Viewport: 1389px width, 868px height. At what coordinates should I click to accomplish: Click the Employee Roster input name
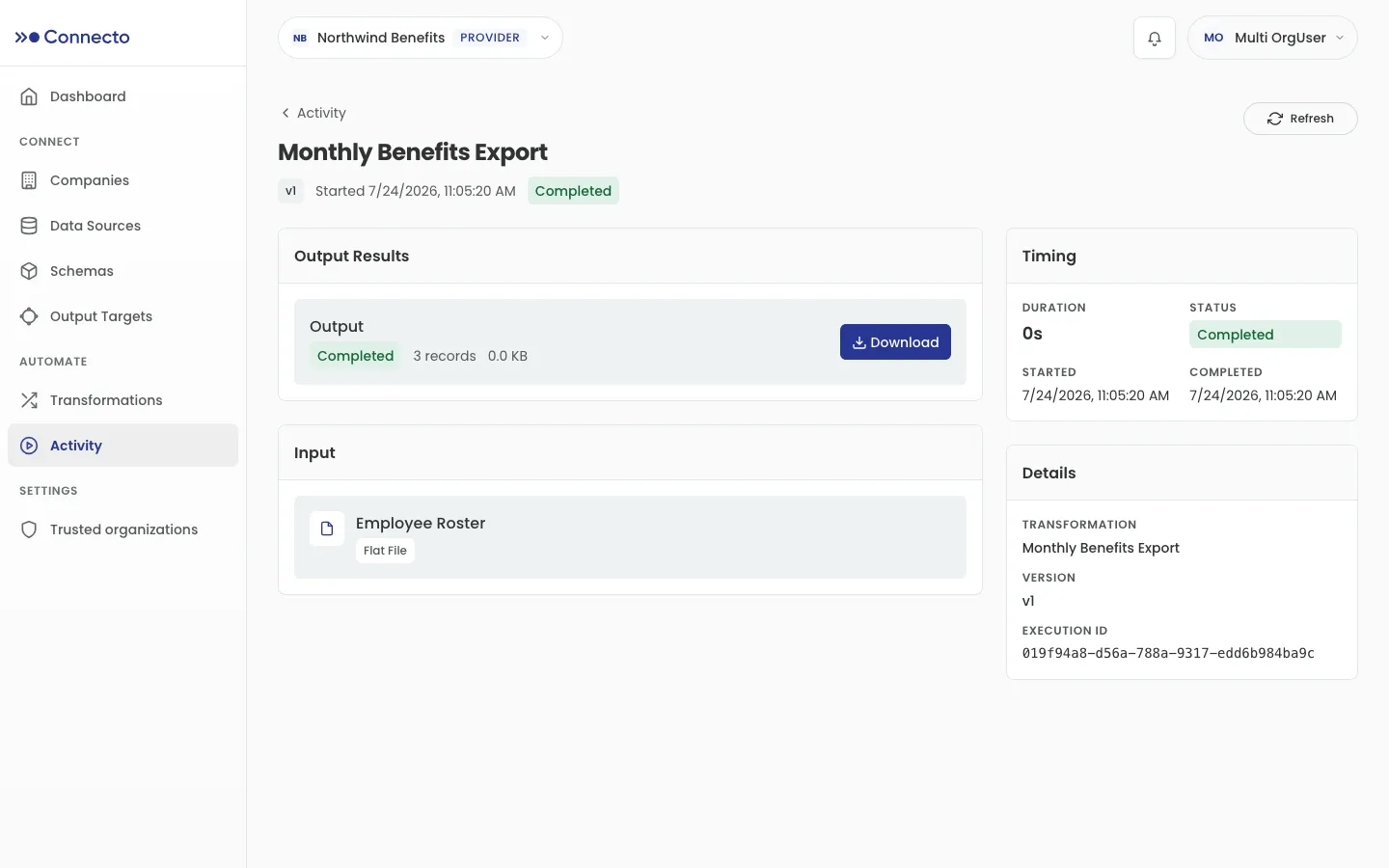click(x=421, y=523)
